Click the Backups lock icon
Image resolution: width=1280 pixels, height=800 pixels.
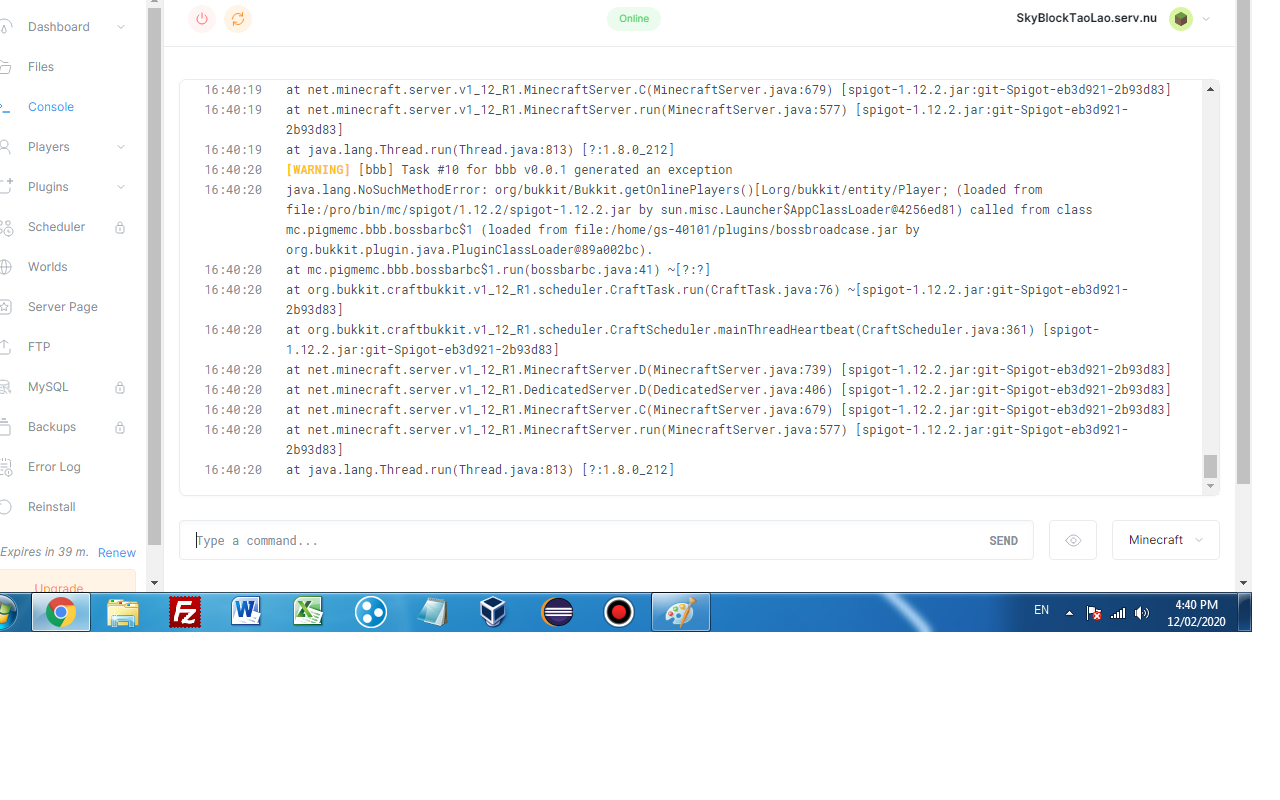click(120, 427)
